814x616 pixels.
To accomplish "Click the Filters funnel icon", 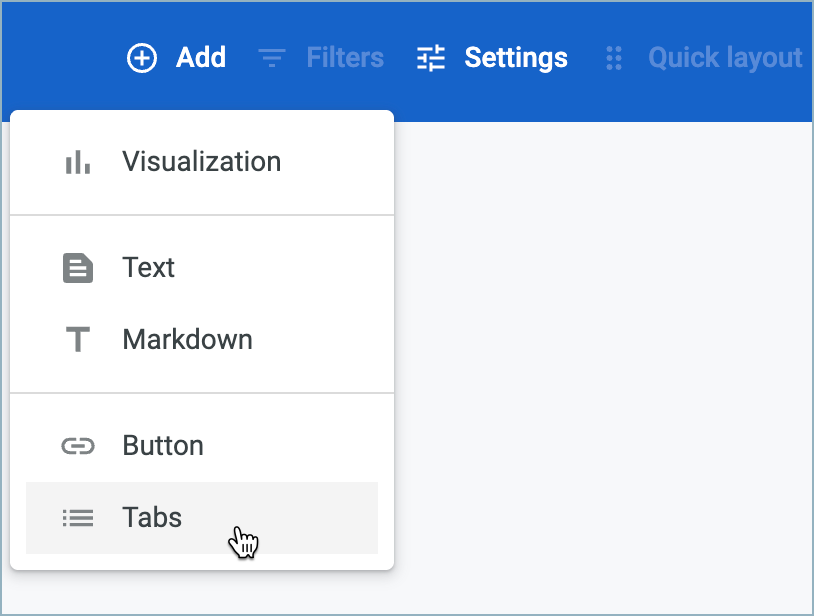I will coord(271,59).
